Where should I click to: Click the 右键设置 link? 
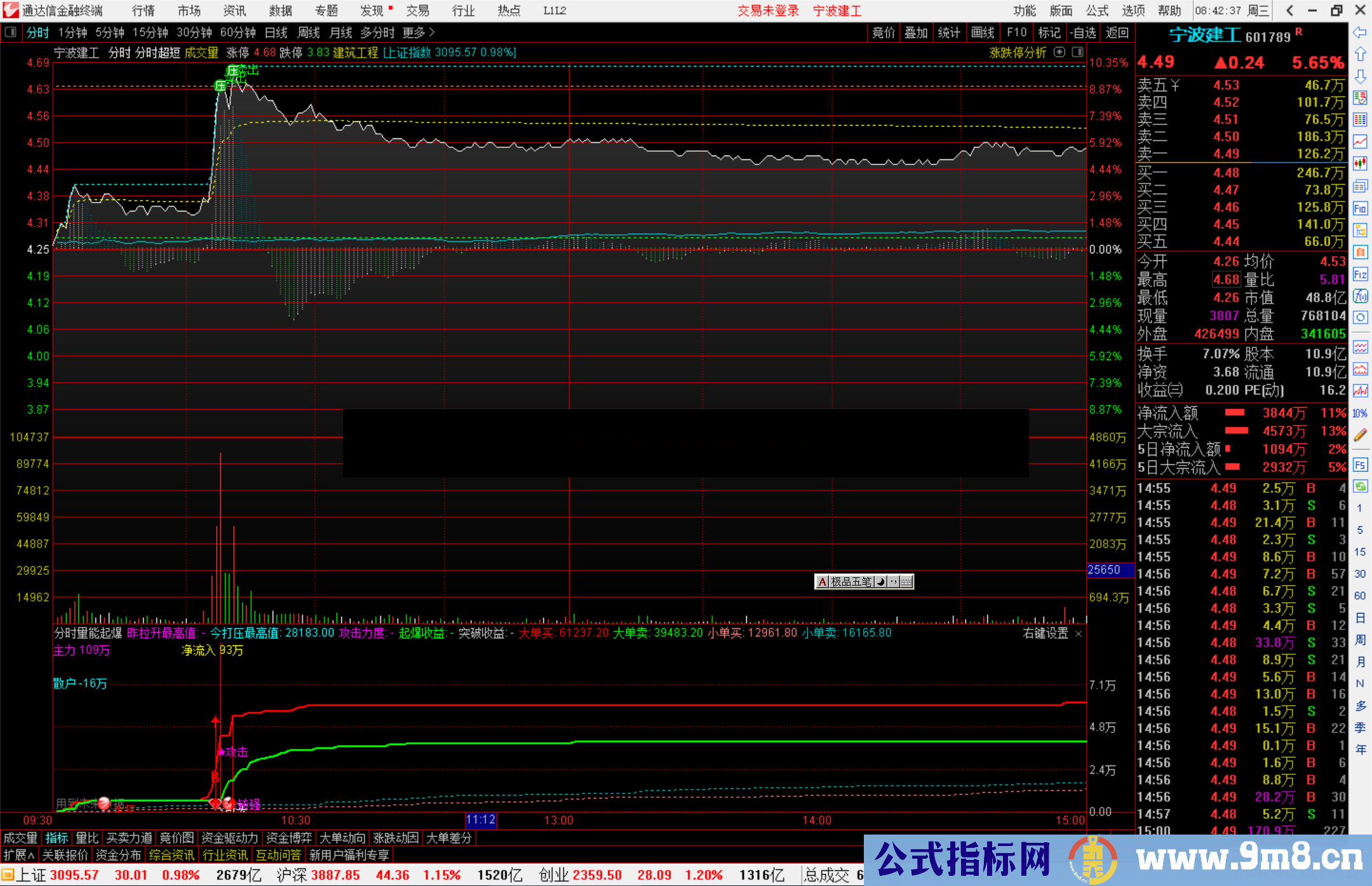tap(1046, 633)
